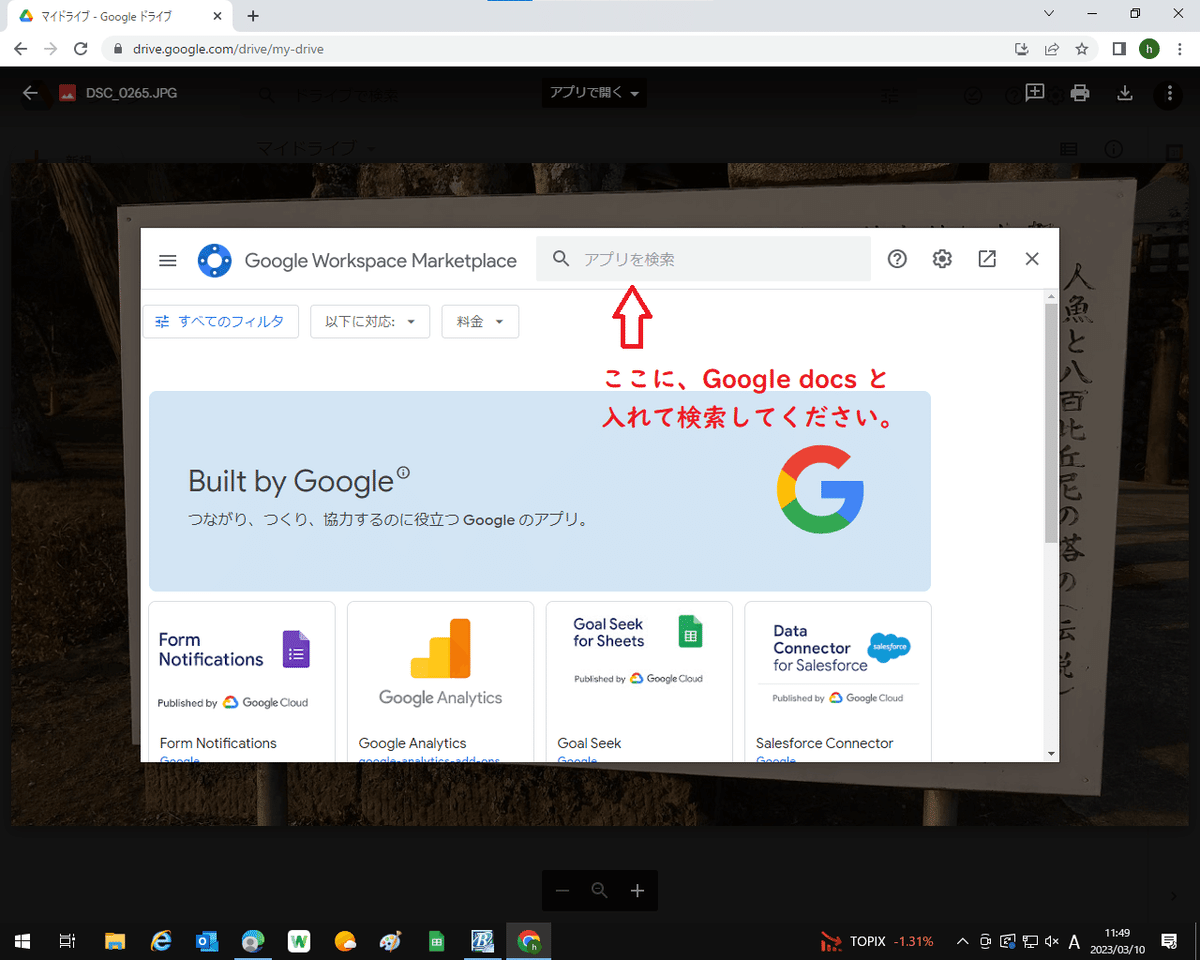
Task: Open the Data Connector for Salesforce card
Action: tap(838, 682)
